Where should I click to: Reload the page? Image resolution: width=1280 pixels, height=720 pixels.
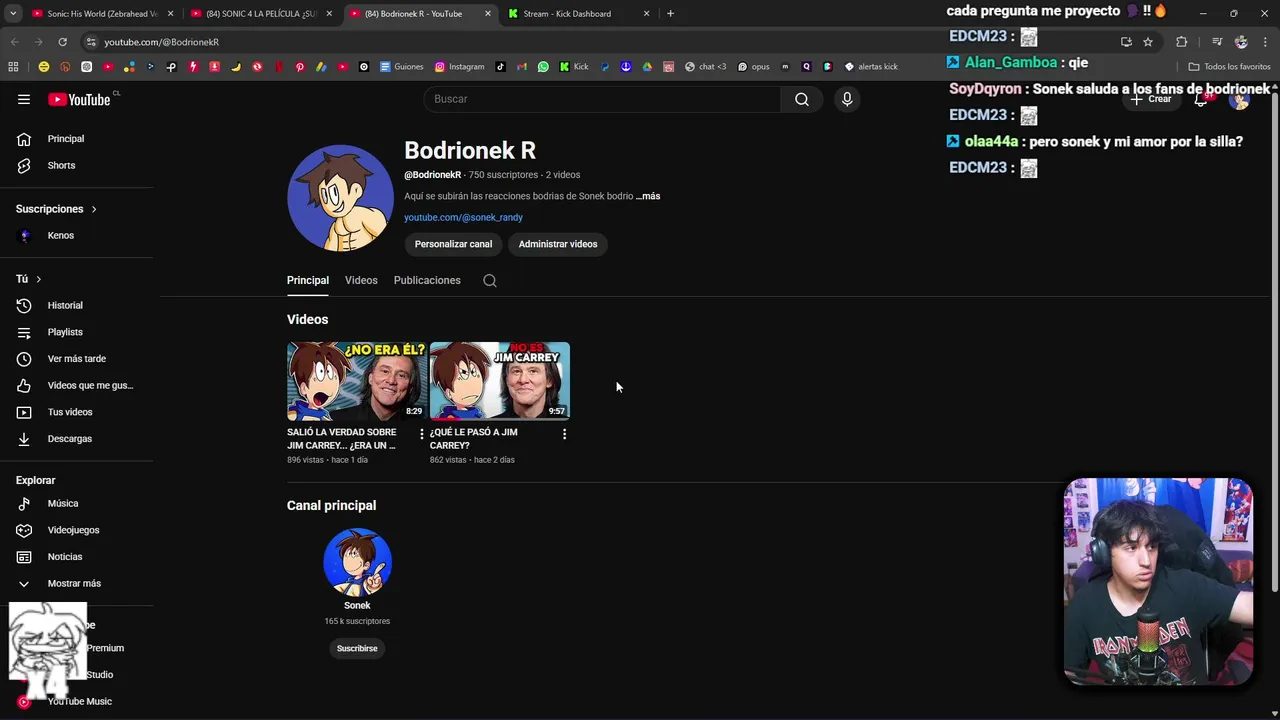tap(62, 42)
